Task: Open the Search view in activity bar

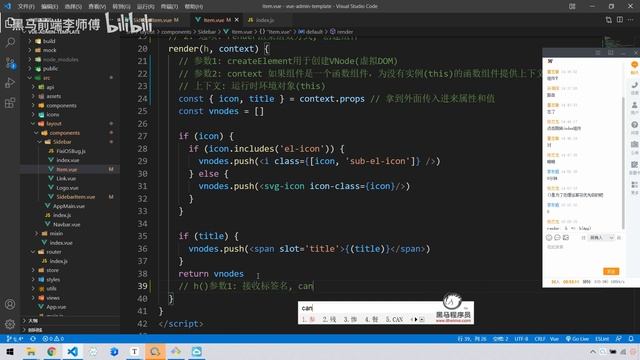Action: point(10,42)
